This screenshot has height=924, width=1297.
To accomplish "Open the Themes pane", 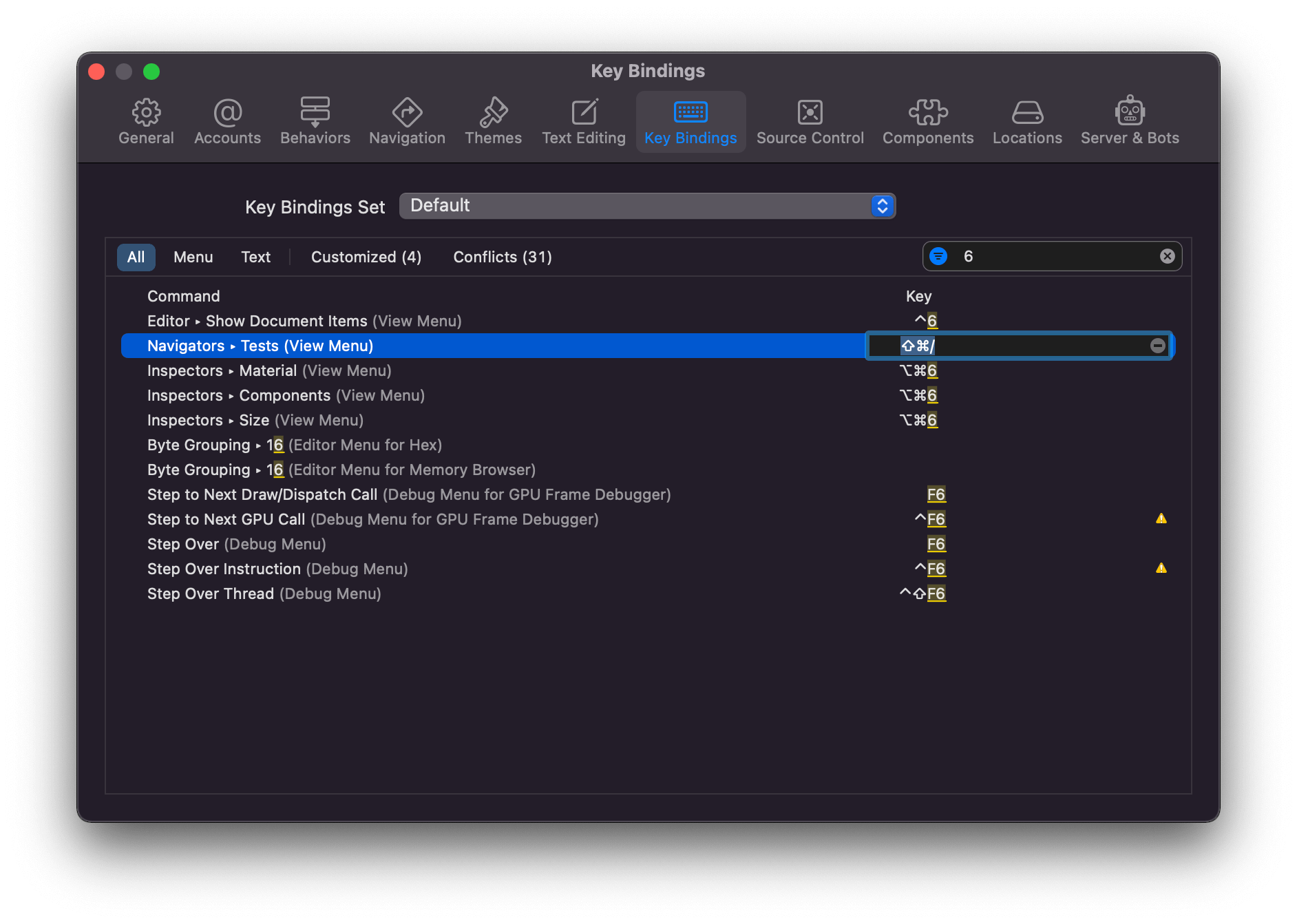I will [493, 122].
